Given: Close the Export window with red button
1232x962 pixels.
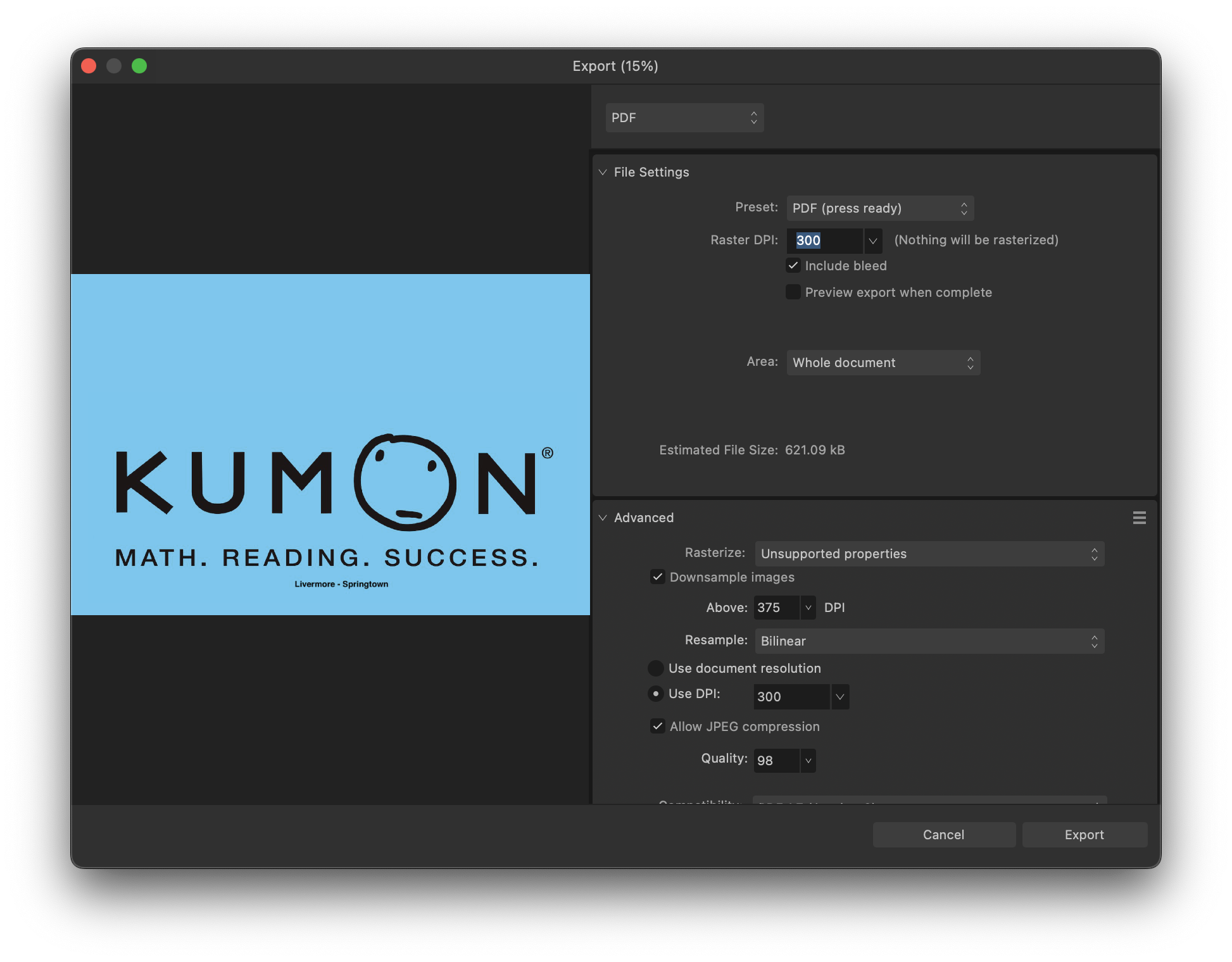Looking at the screenshot, I should pyautogui.click(x=89, y=66).
